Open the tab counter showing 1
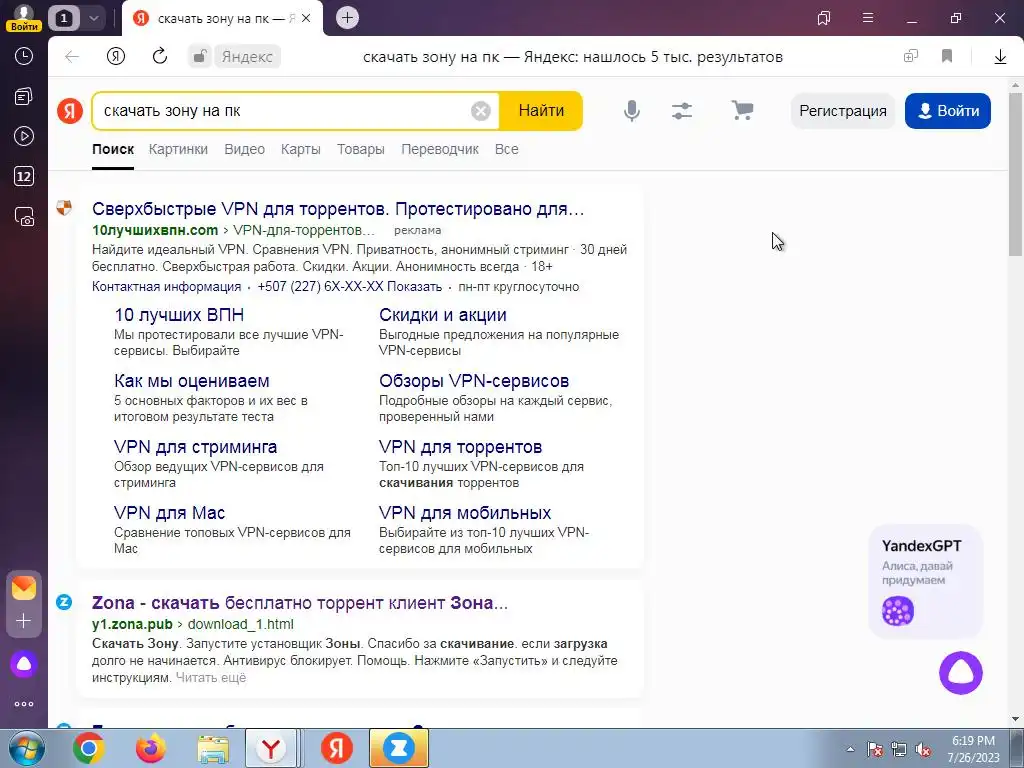The image size is (1024, 768). [x=64, y=18]
